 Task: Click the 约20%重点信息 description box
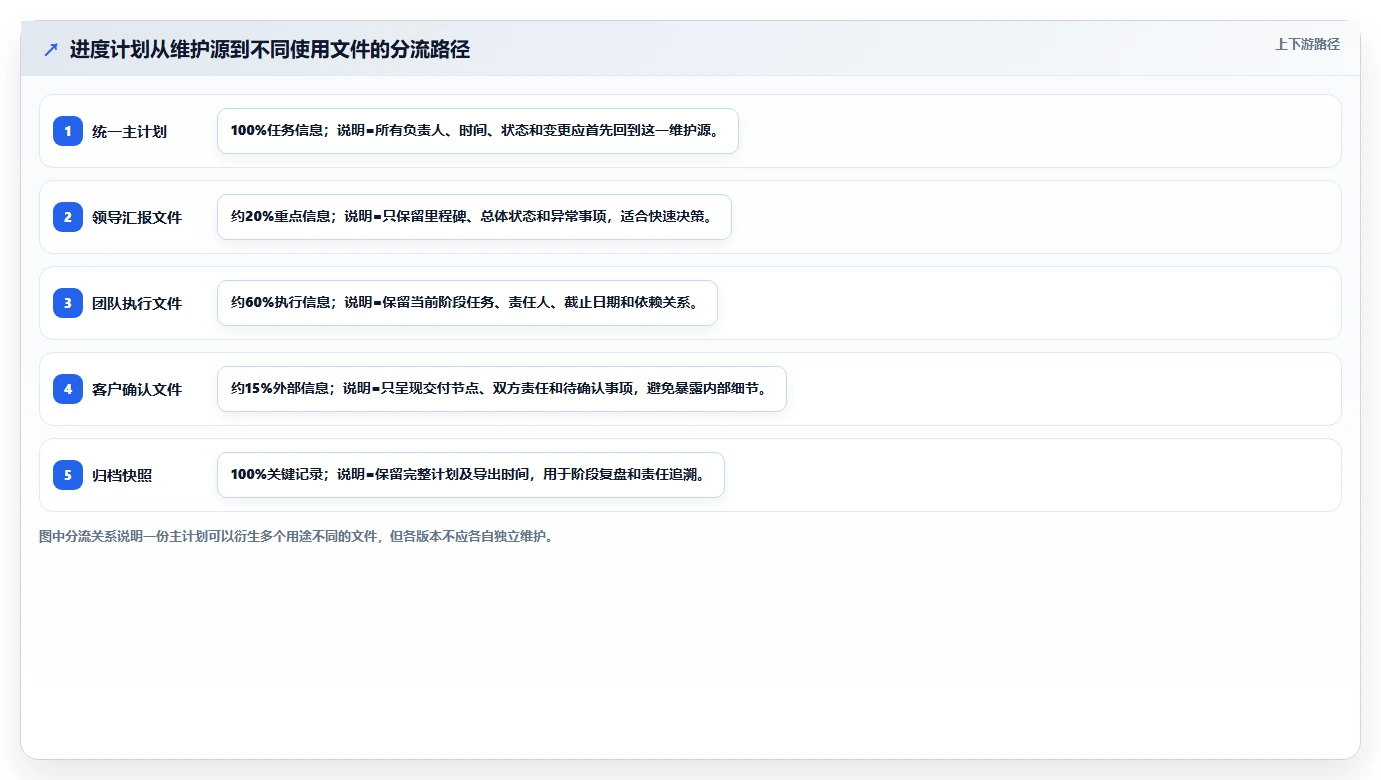pos(474,217)
